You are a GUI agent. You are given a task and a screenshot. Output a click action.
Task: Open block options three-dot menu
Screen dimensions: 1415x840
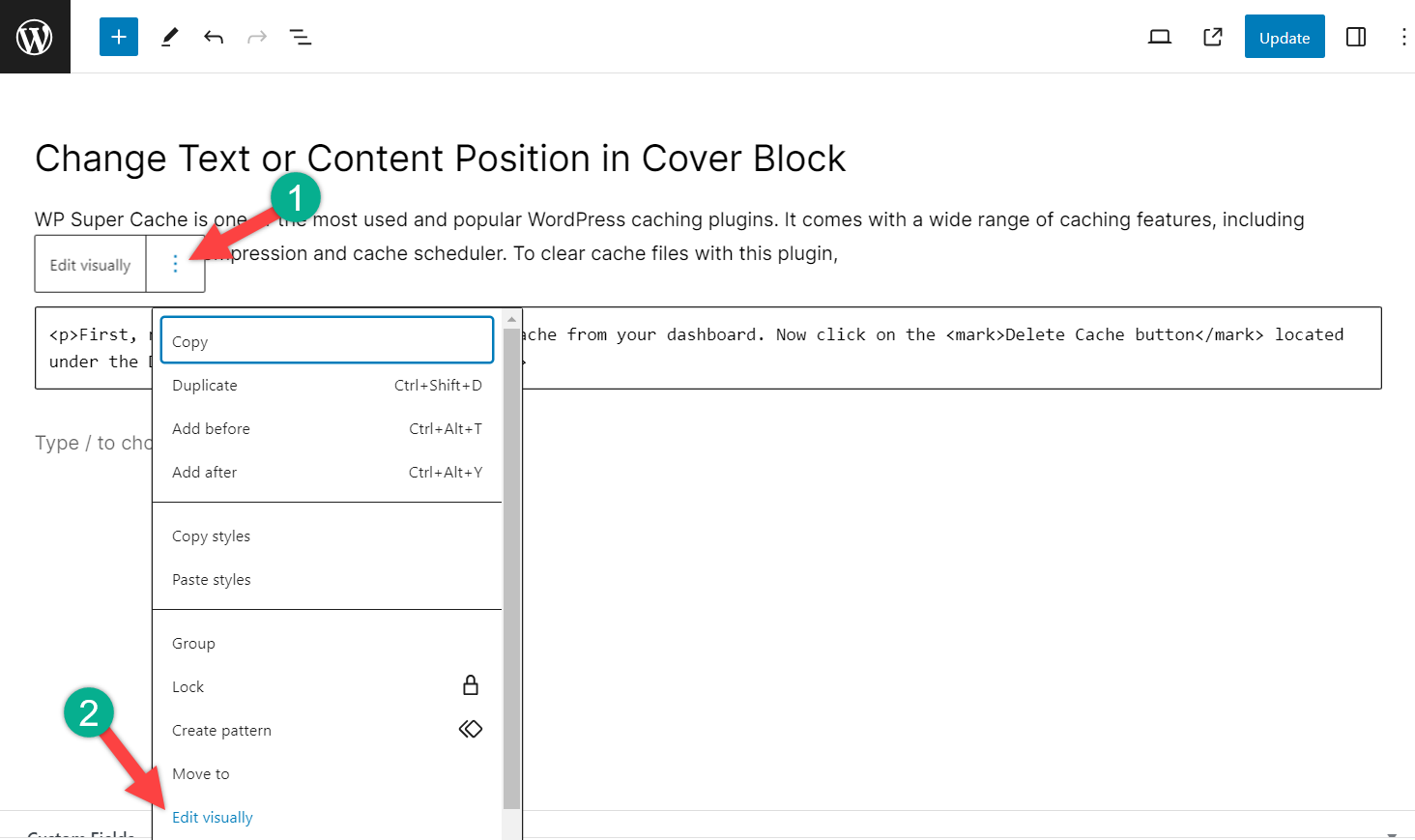coord(175,264)
